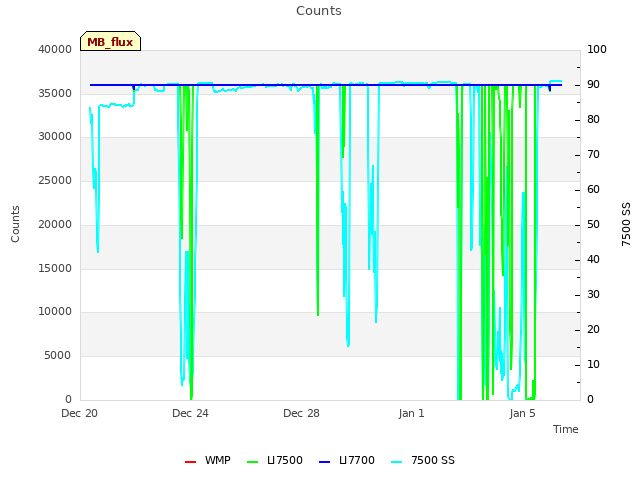Click the left Counts axis title

click(x=15, y=224)
